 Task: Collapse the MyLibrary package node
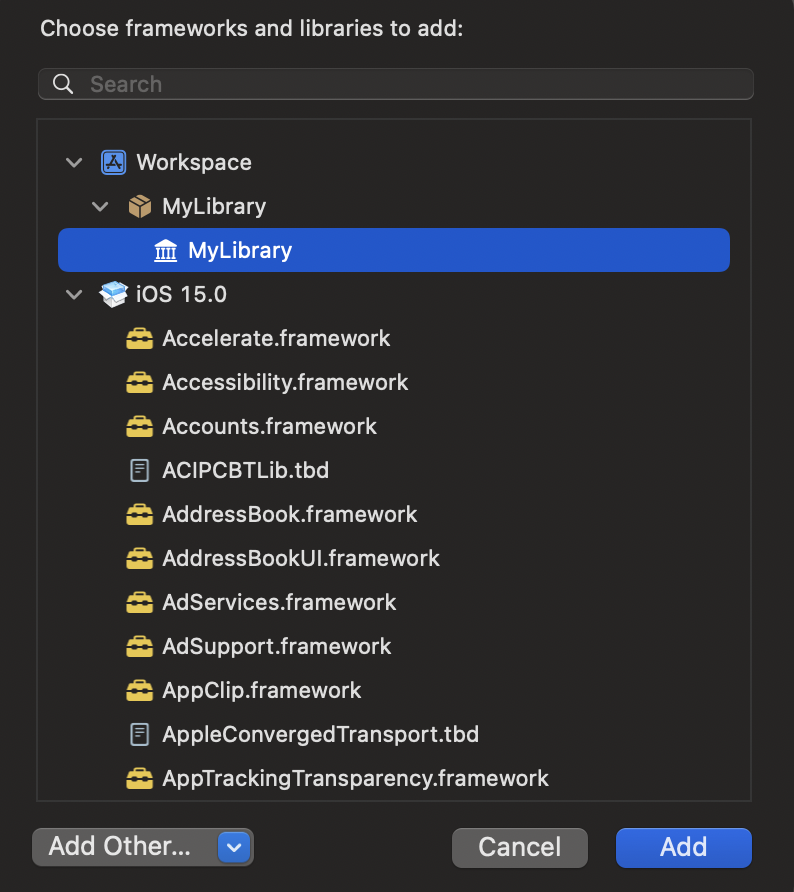pyautogui.click(x=100, y=207)
